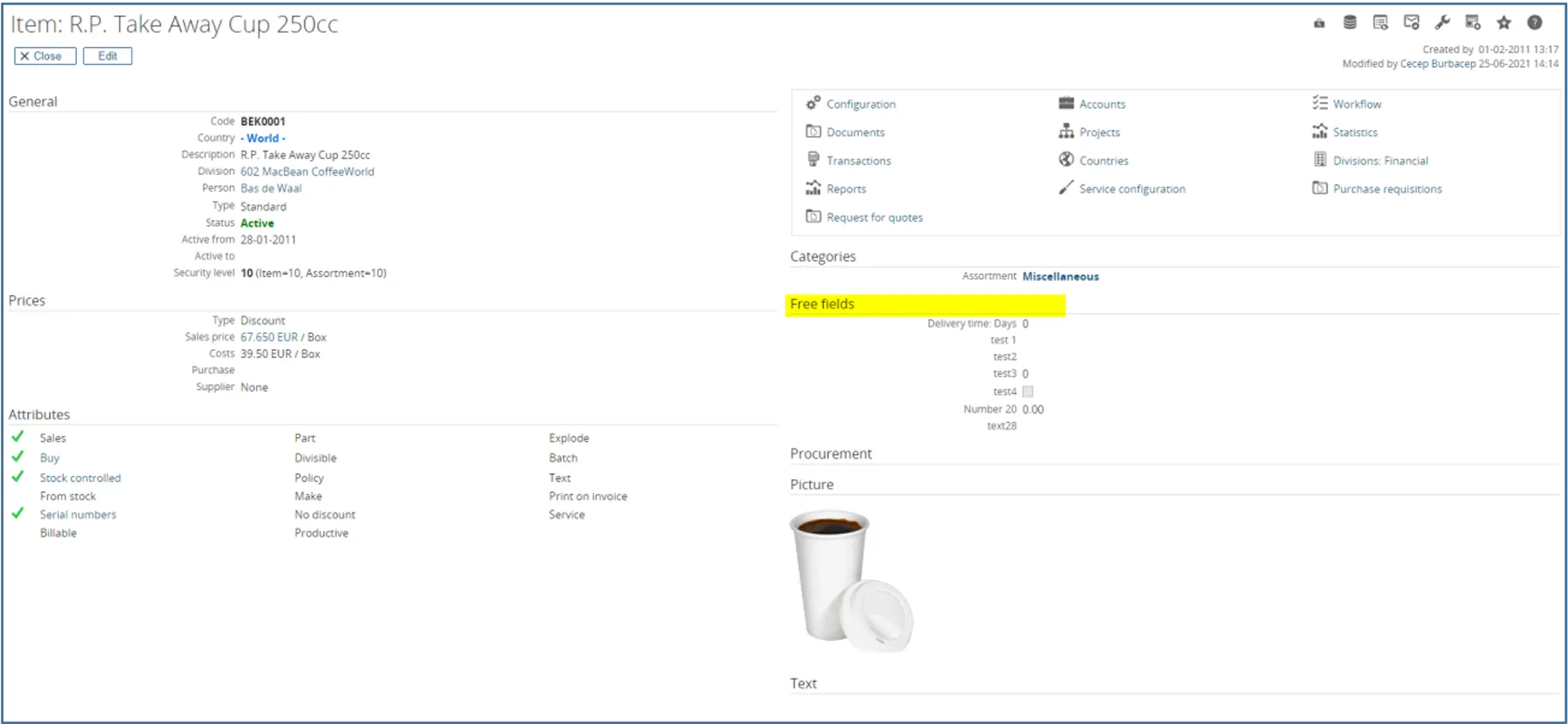Click the Serial numbers attribute checkmark
1568x724 pixels.
click(18, 513)
